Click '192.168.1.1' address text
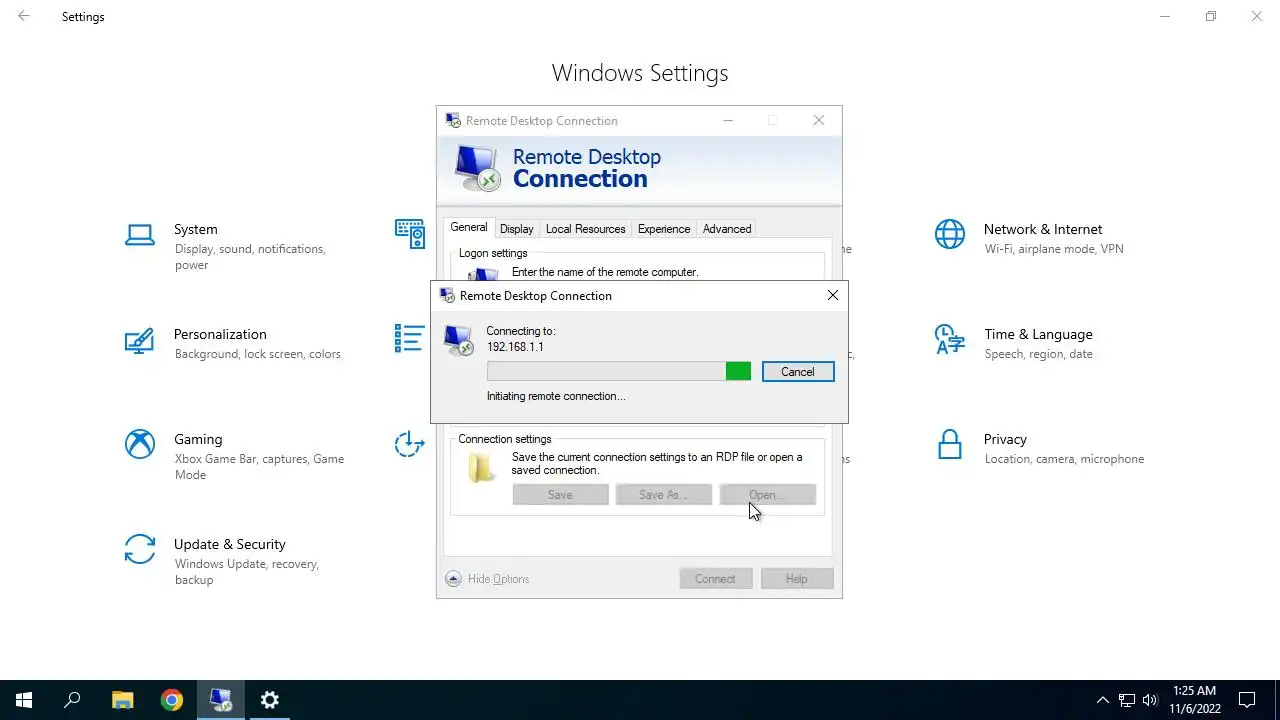 (515, 347)
